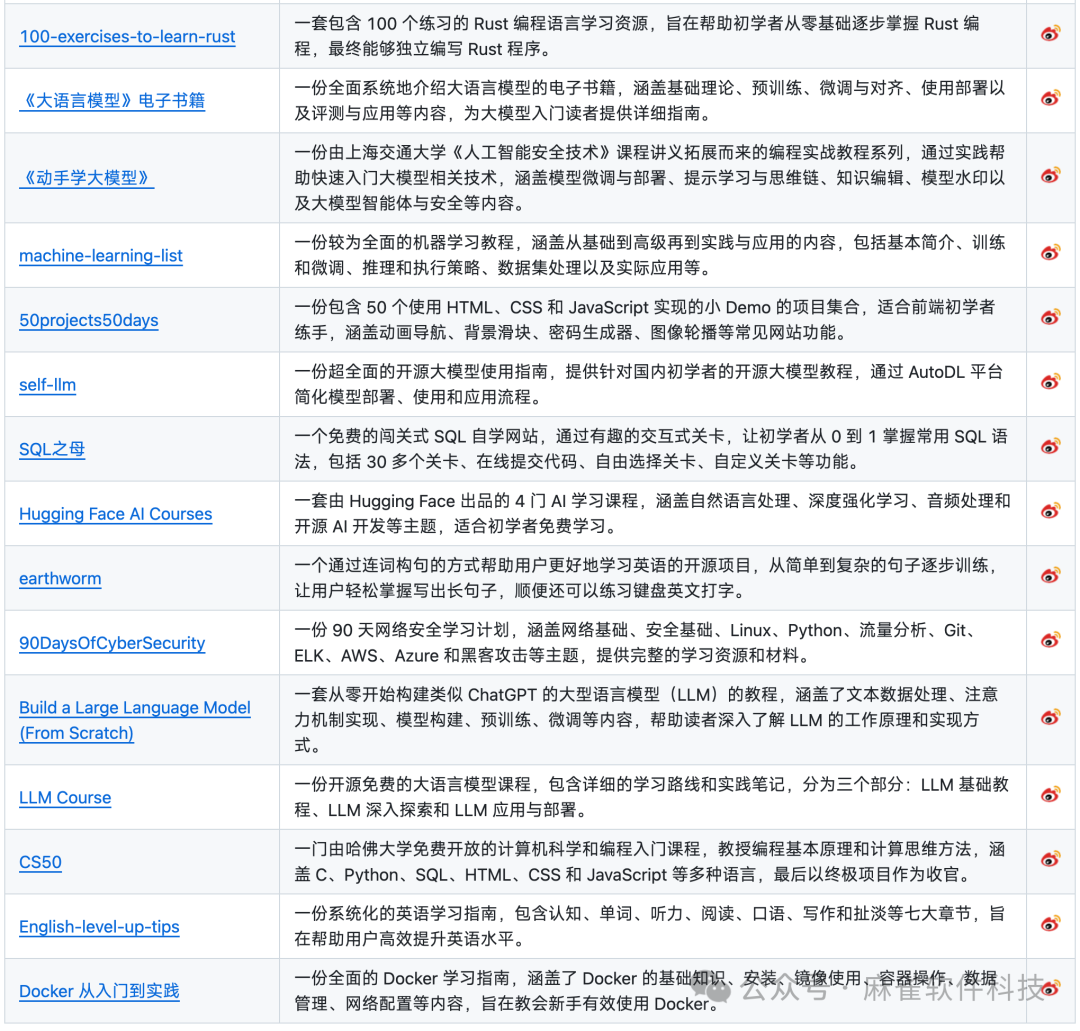Click the Weibo icon for Docker 从入门到实践
The image size is (1080, 1031).
coord(1049,990)
